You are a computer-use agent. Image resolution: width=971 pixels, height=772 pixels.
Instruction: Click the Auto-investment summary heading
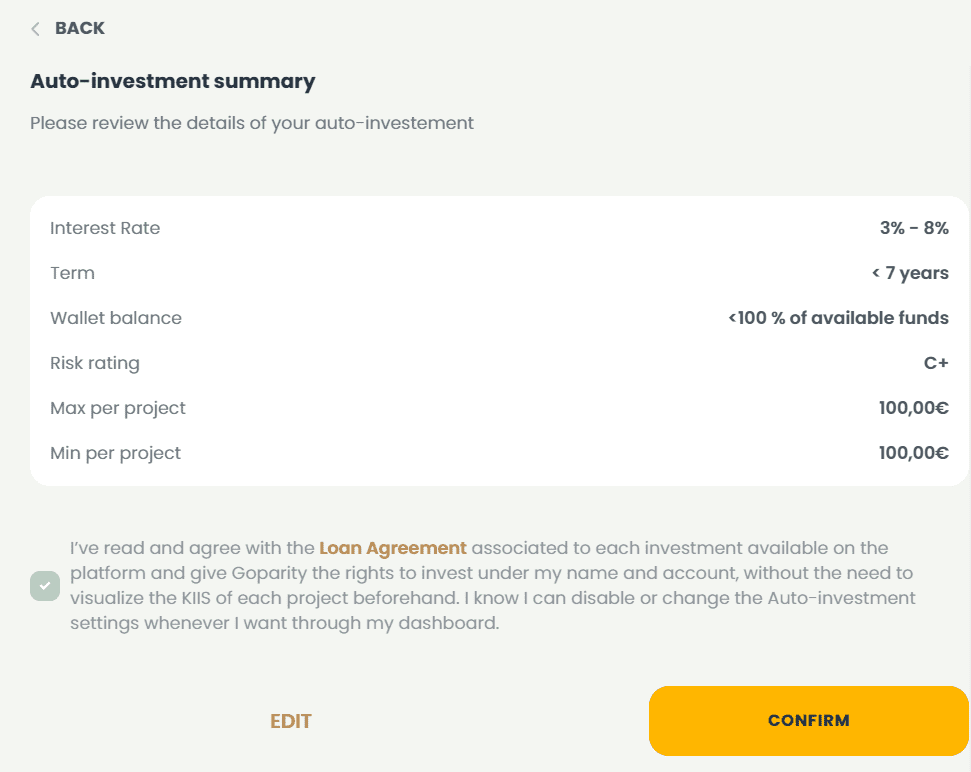(173, 82)
